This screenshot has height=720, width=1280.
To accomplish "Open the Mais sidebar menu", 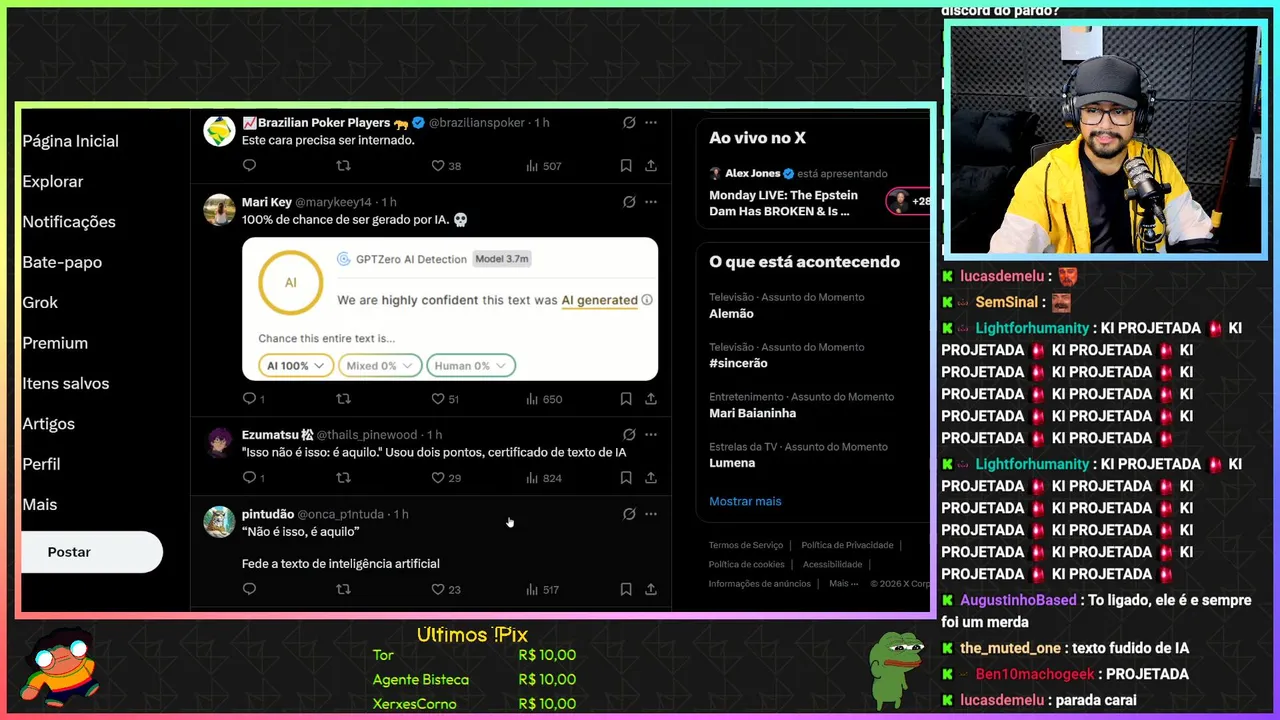I will 40,505.
